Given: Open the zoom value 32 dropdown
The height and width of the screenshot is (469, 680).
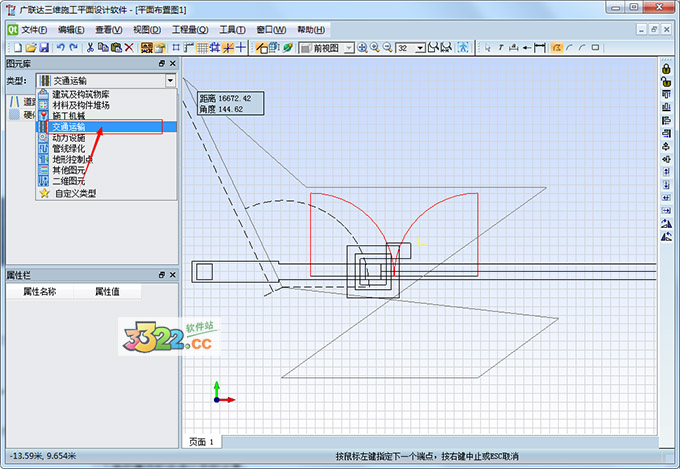Looking at the screenshot, I should click(421, 47).
